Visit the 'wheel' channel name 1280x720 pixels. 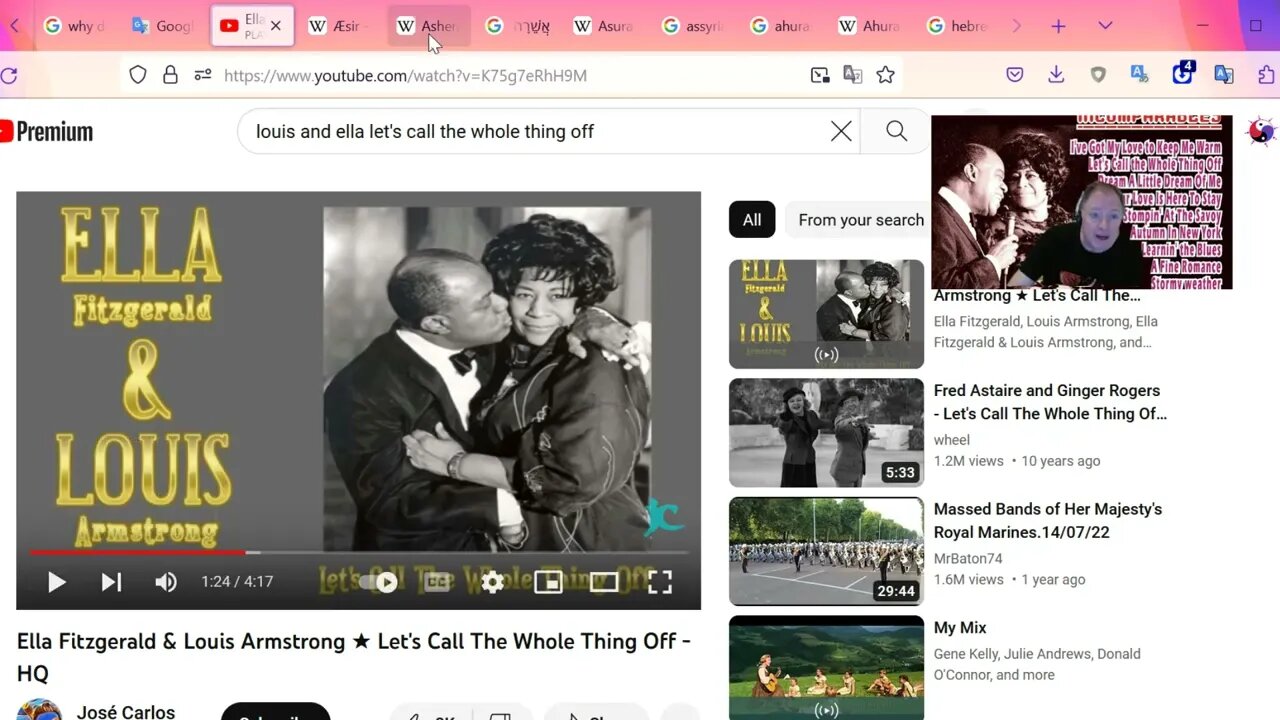(952, 440)
